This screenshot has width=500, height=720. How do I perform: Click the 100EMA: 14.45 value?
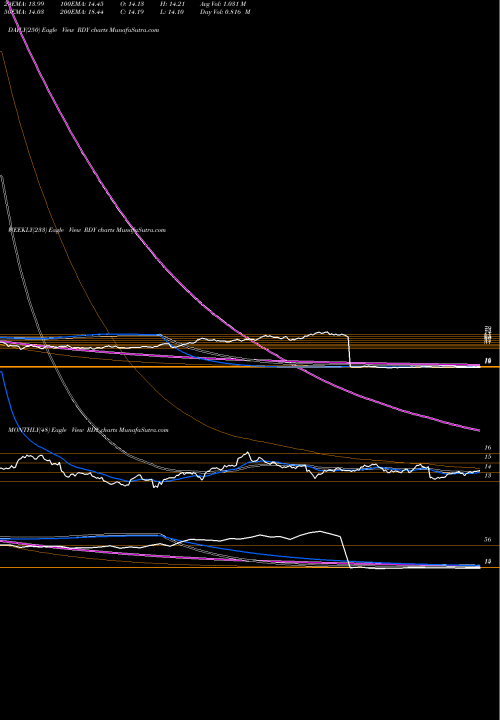point(84,3)
